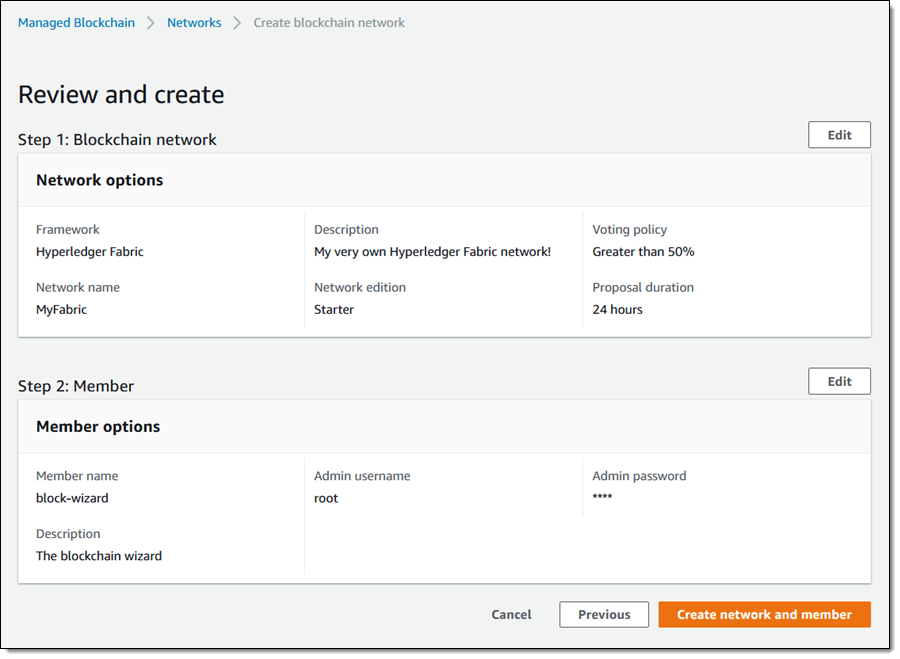
Task: Edit the Step 2 Member settings
Action: coord(839,381)
